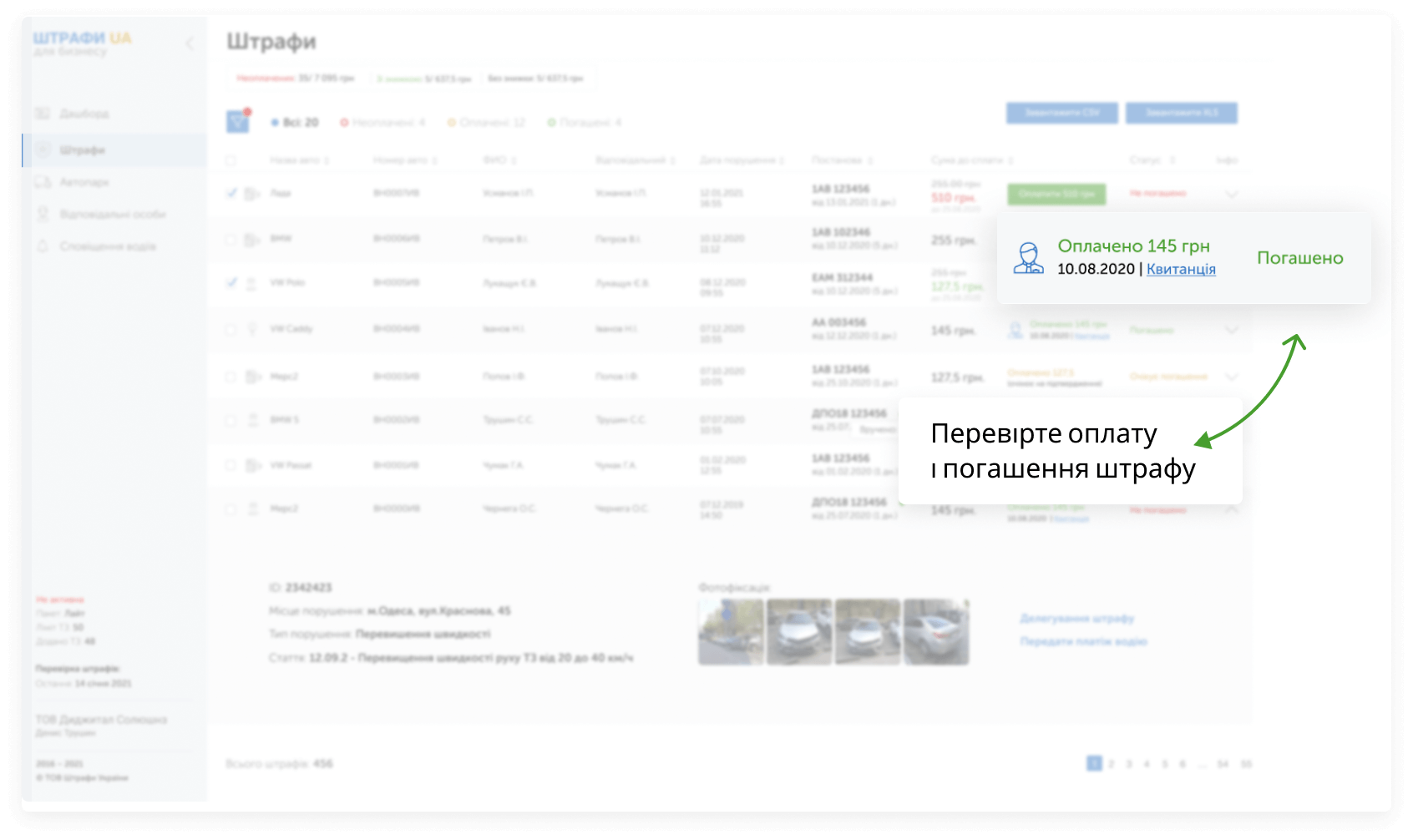Click the Автопарк truck icon

click(43, 182)
